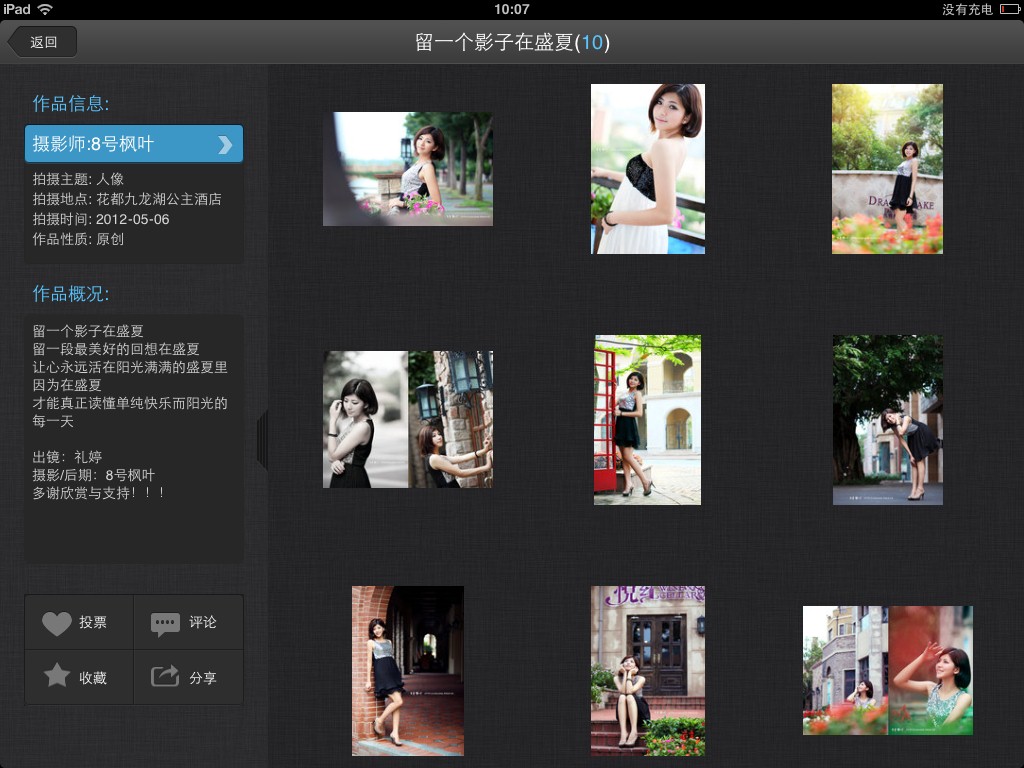The image size is (1024, 768).
Task: Tap the heart vote icon
Action: click(57, 623)
